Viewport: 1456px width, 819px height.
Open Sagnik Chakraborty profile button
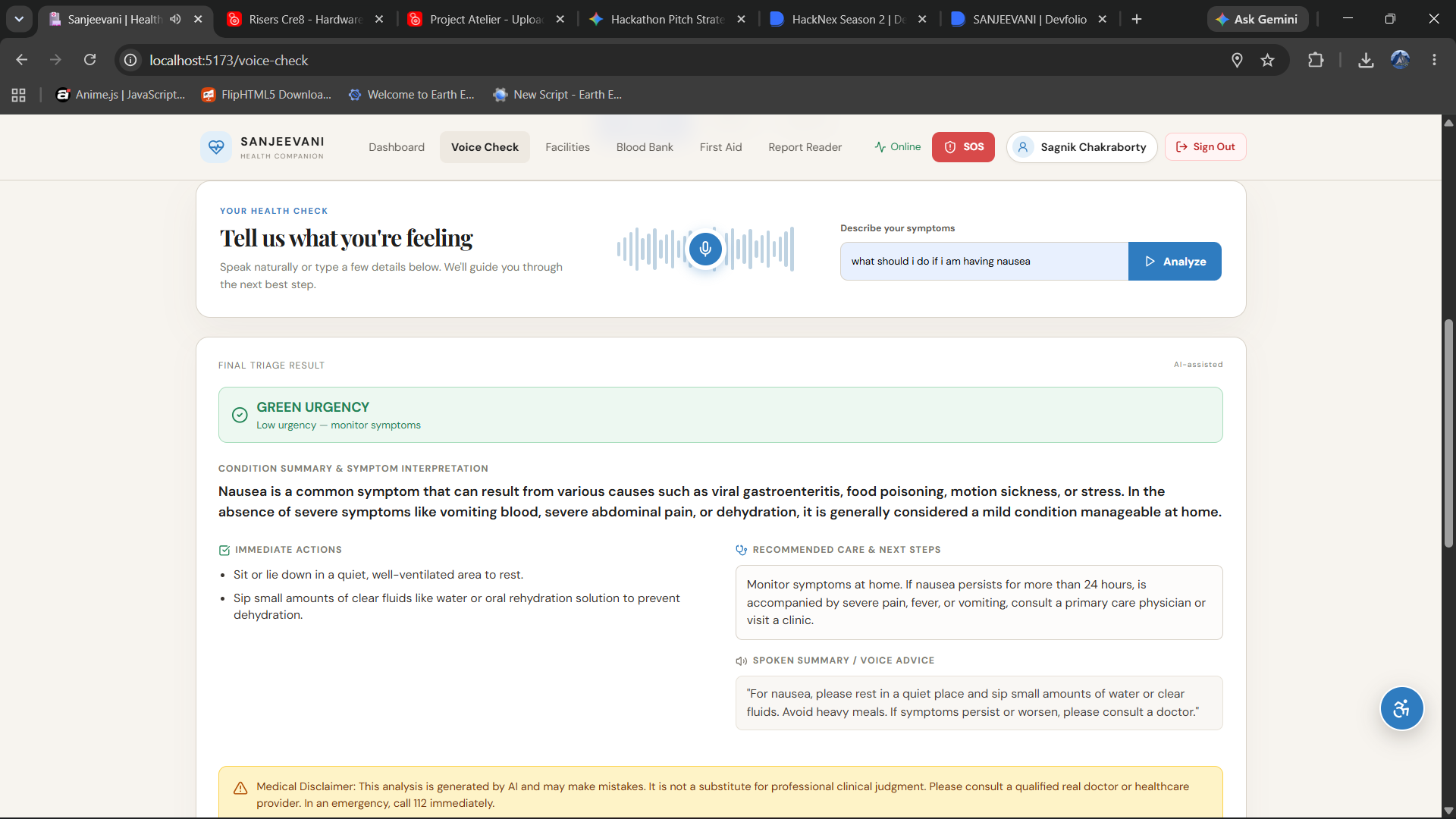click(x=1082, y=147)
